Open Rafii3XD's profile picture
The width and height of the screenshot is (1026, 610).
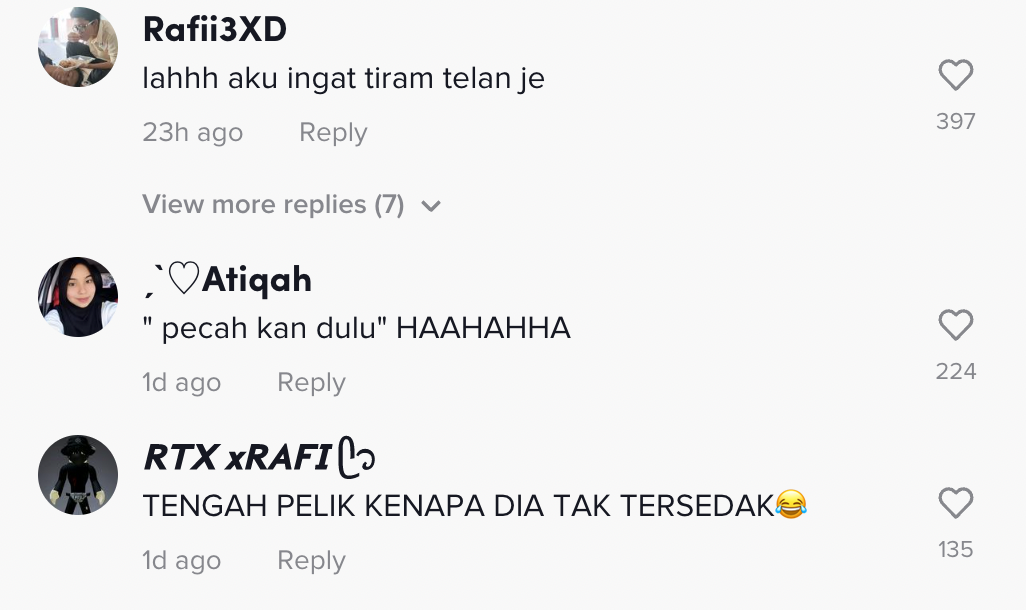[x=78, y=46]
